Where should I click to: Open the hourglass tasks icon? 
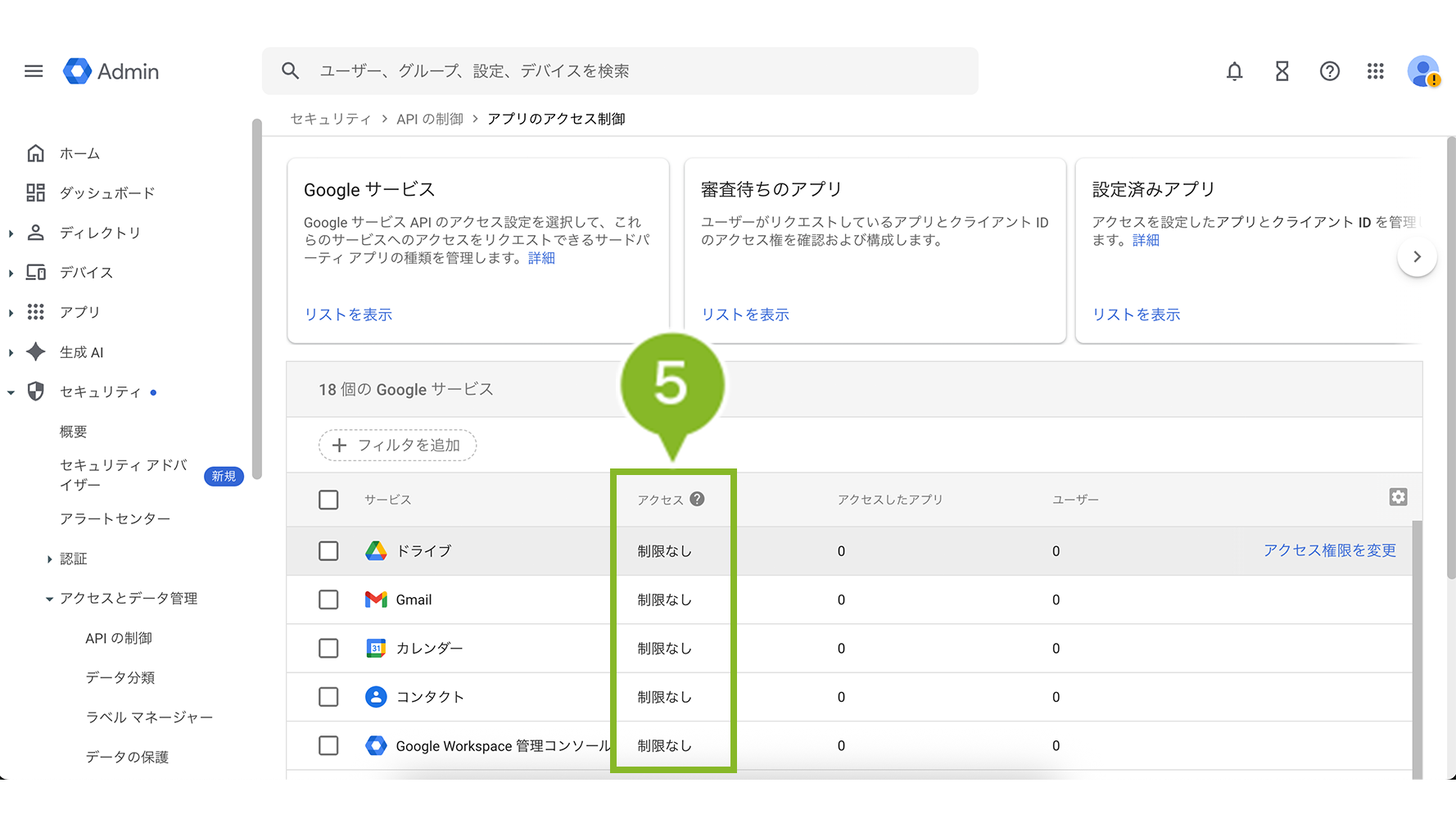point(1282,71)
